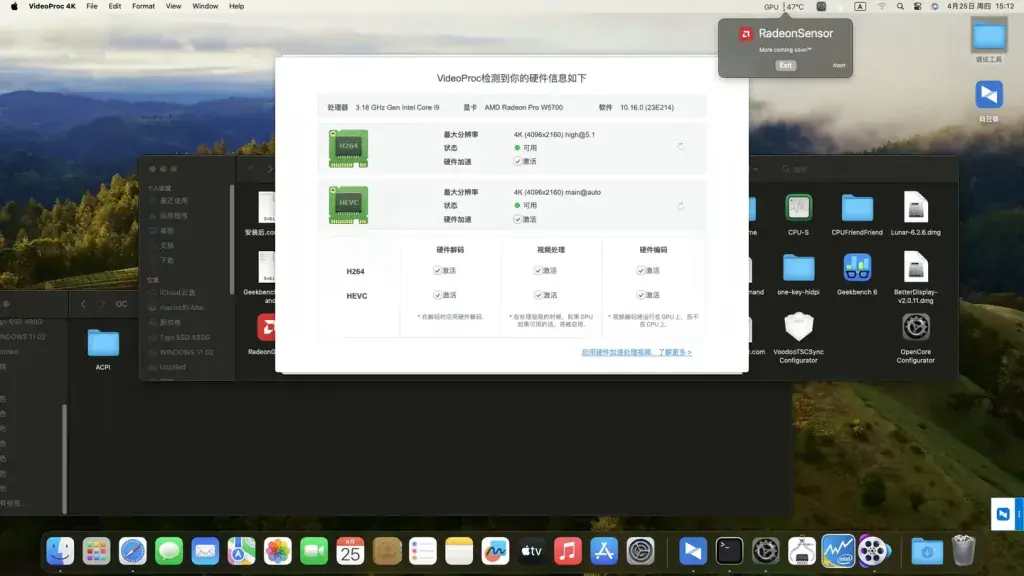Viewport: 1024px width, 576px height.
Task: Open Spotlight search in menu bar
Action: coord(900,7)
